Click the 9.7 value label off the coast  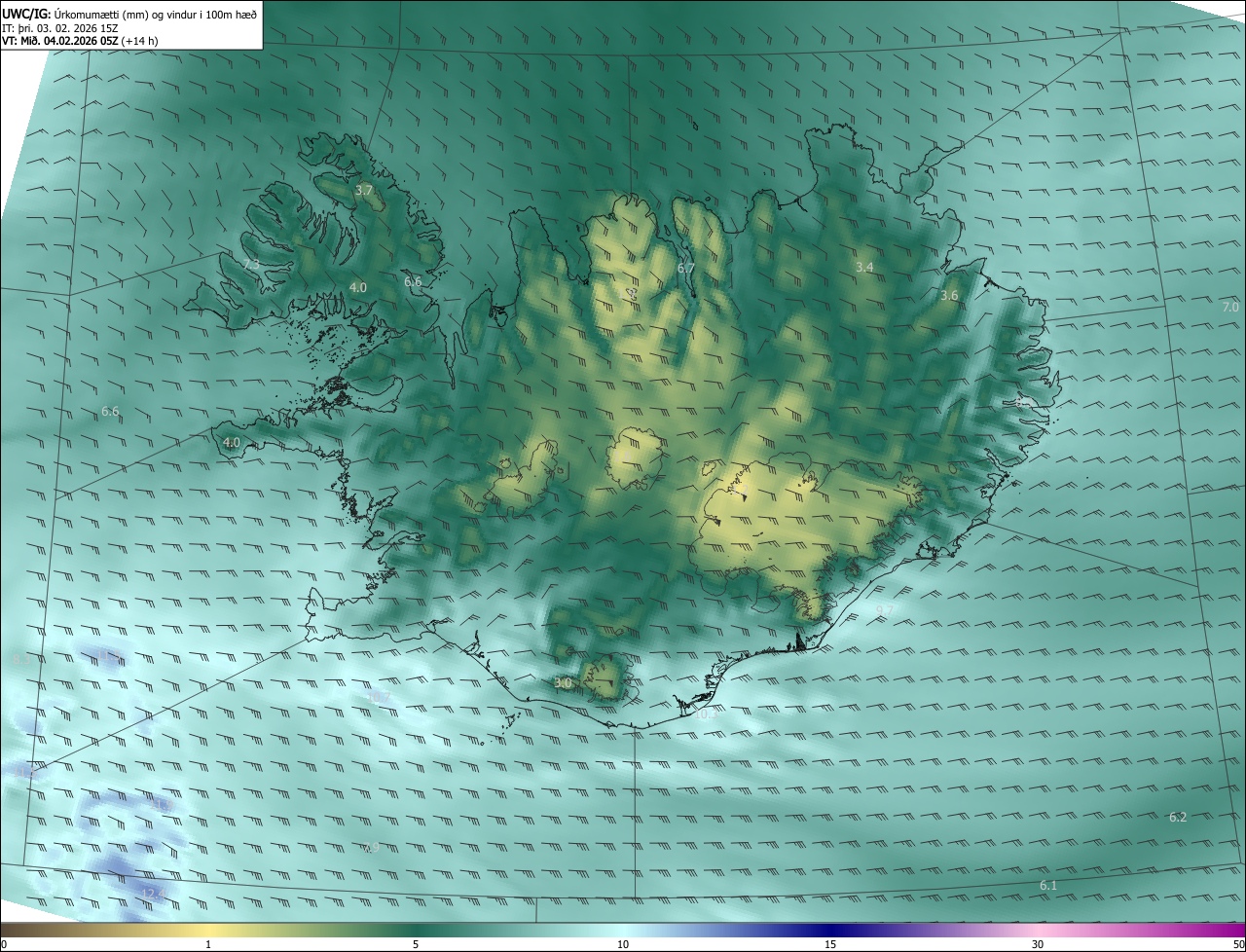(x=885, y=609)
